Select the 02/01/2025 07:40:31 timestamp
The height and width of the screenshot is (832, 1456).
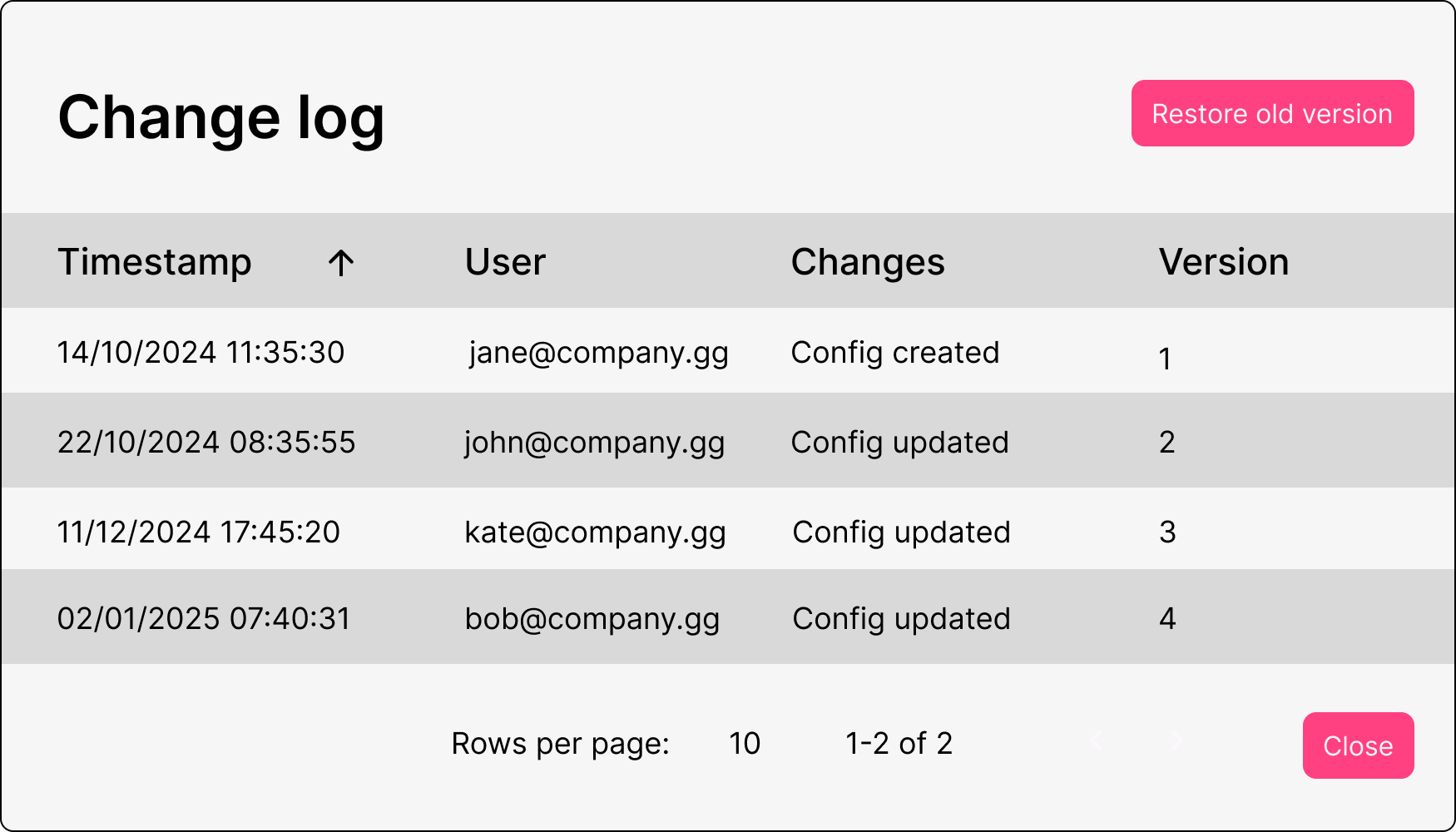204,619
